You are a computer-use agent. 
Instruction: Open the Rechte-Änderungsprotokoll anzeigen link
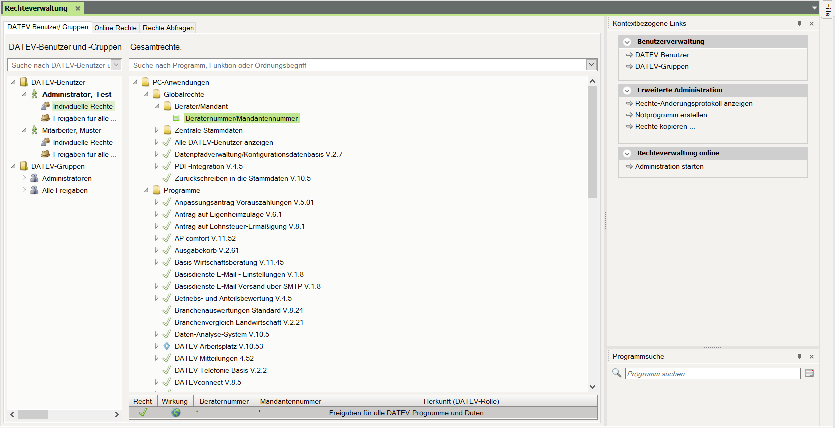pyautogui.click(x=686, y=103)
